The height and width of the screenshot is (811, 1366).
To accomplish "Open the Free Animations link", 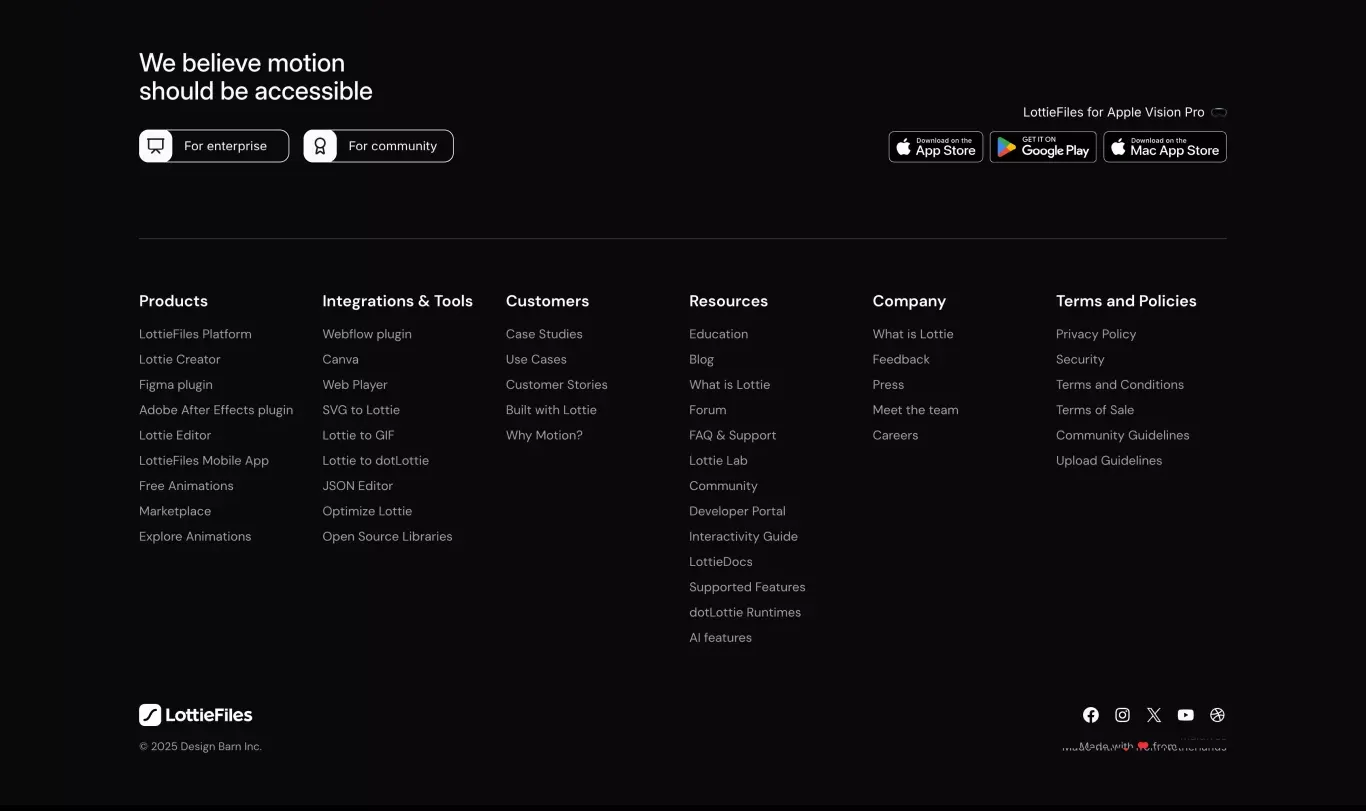I will pos(186,486).
